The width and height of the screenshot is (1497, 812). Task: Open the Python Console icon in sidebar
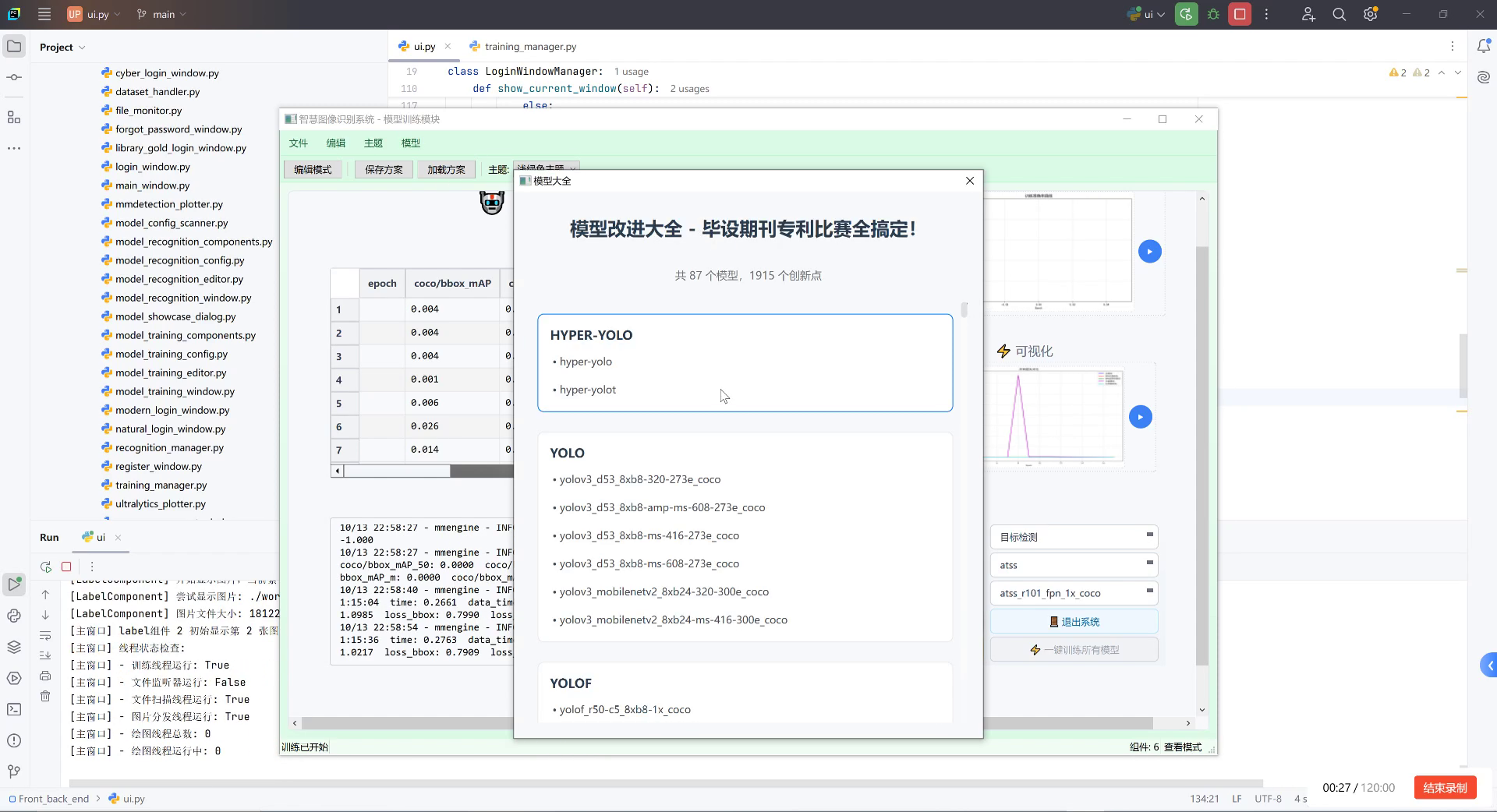tap(14, 616)
